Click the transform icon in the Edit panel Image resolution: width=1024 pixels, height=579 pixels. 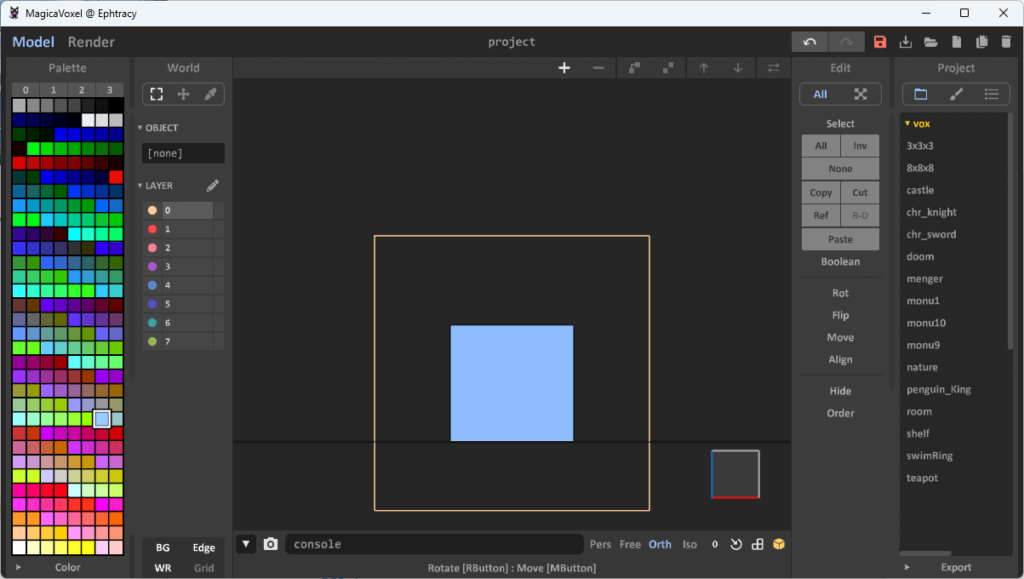pyautogui.click(x=861, y=94)
